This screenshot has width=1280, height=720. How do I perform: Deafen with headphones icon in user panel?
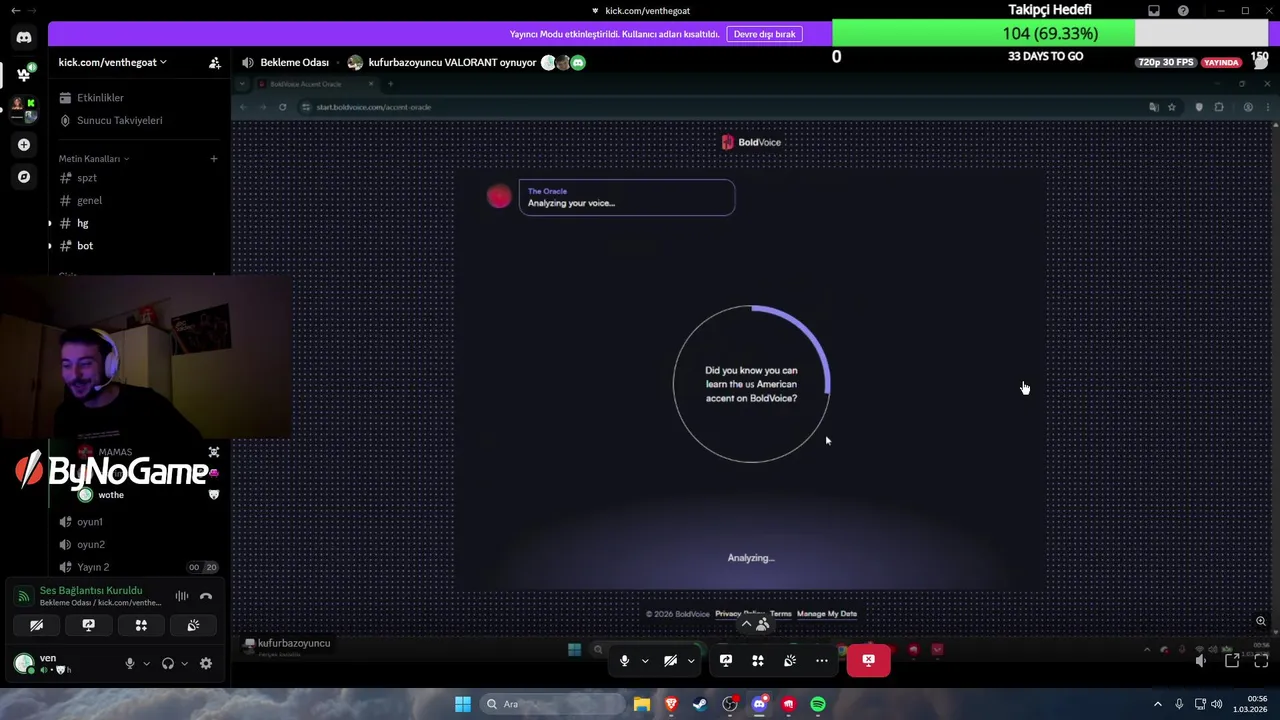(x=167, y=663)
